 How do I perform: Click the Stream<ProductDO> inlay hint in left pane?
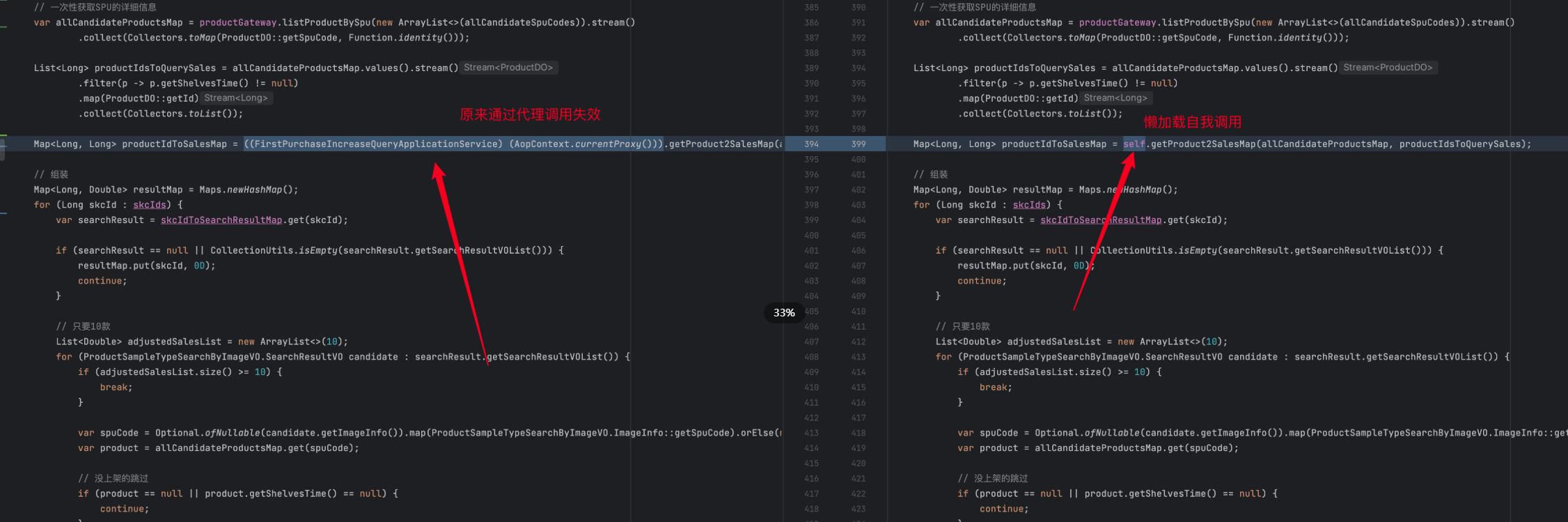[x=508, y=68]
